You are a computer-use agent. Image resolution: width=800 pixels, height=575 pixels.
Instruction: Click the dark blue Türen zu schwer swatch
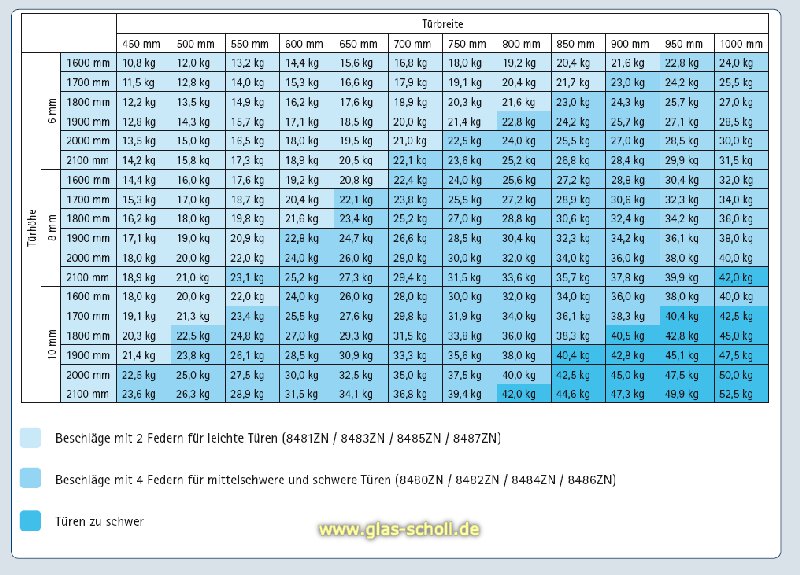point(30,521)
